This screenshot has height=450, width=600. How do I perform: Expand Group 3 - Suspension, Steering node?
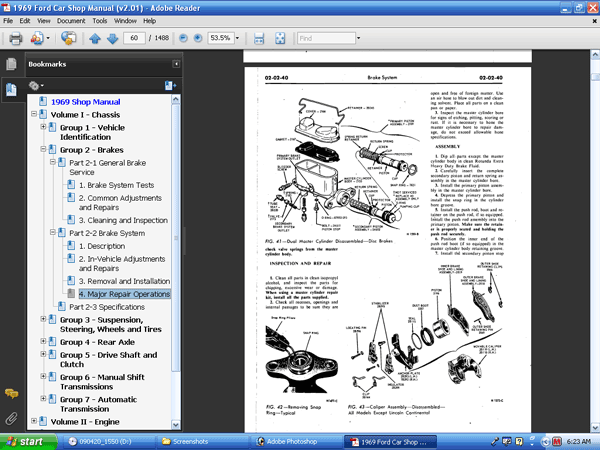click(x=43, y=319)
